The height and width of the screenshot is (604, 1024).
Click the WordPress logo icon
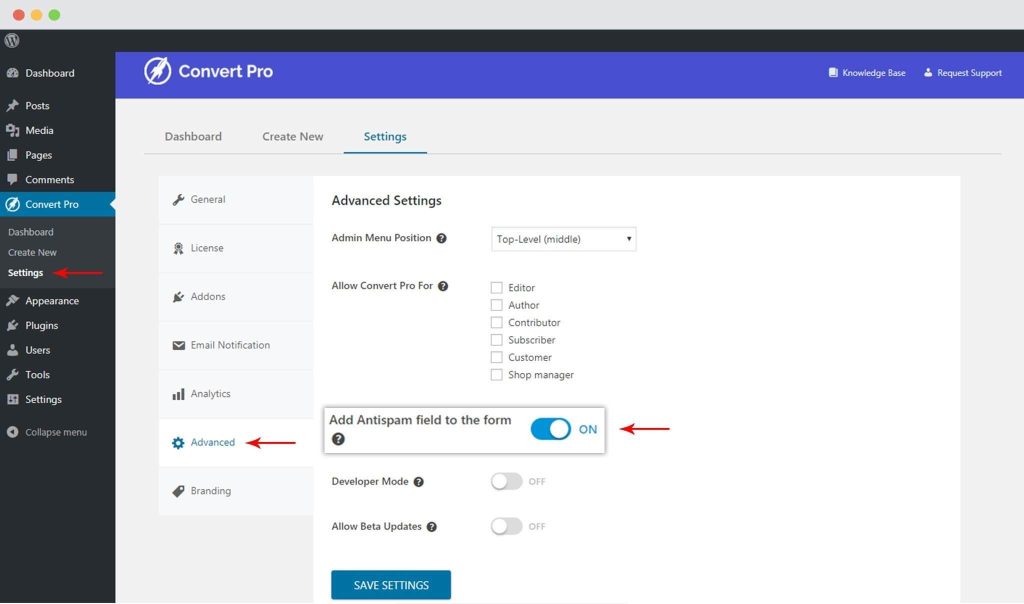(12, 40)
